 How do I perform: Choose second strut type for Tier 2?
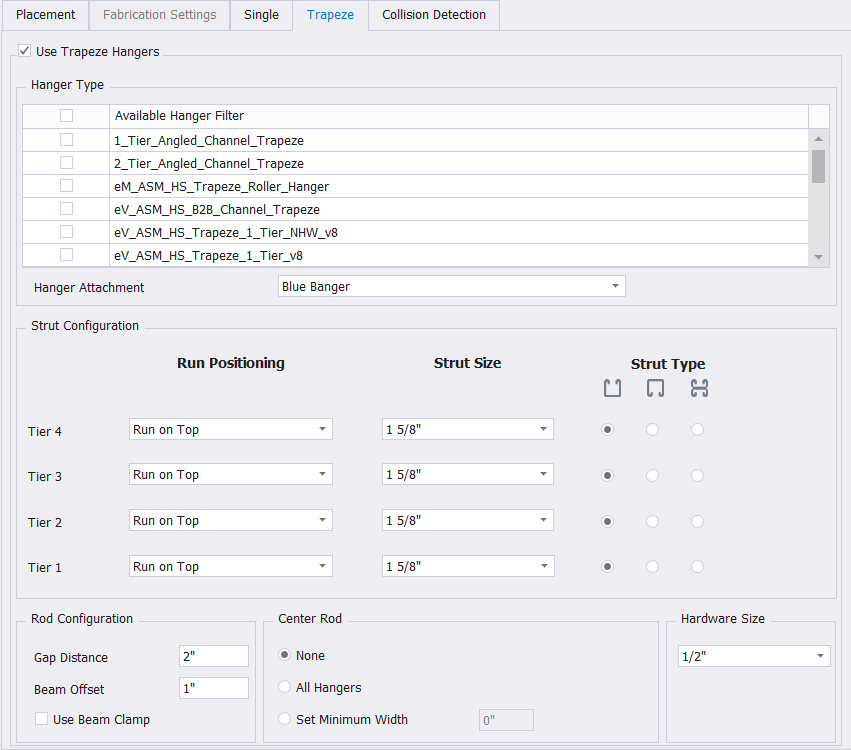pyautogui.click(x=652, y=522)
